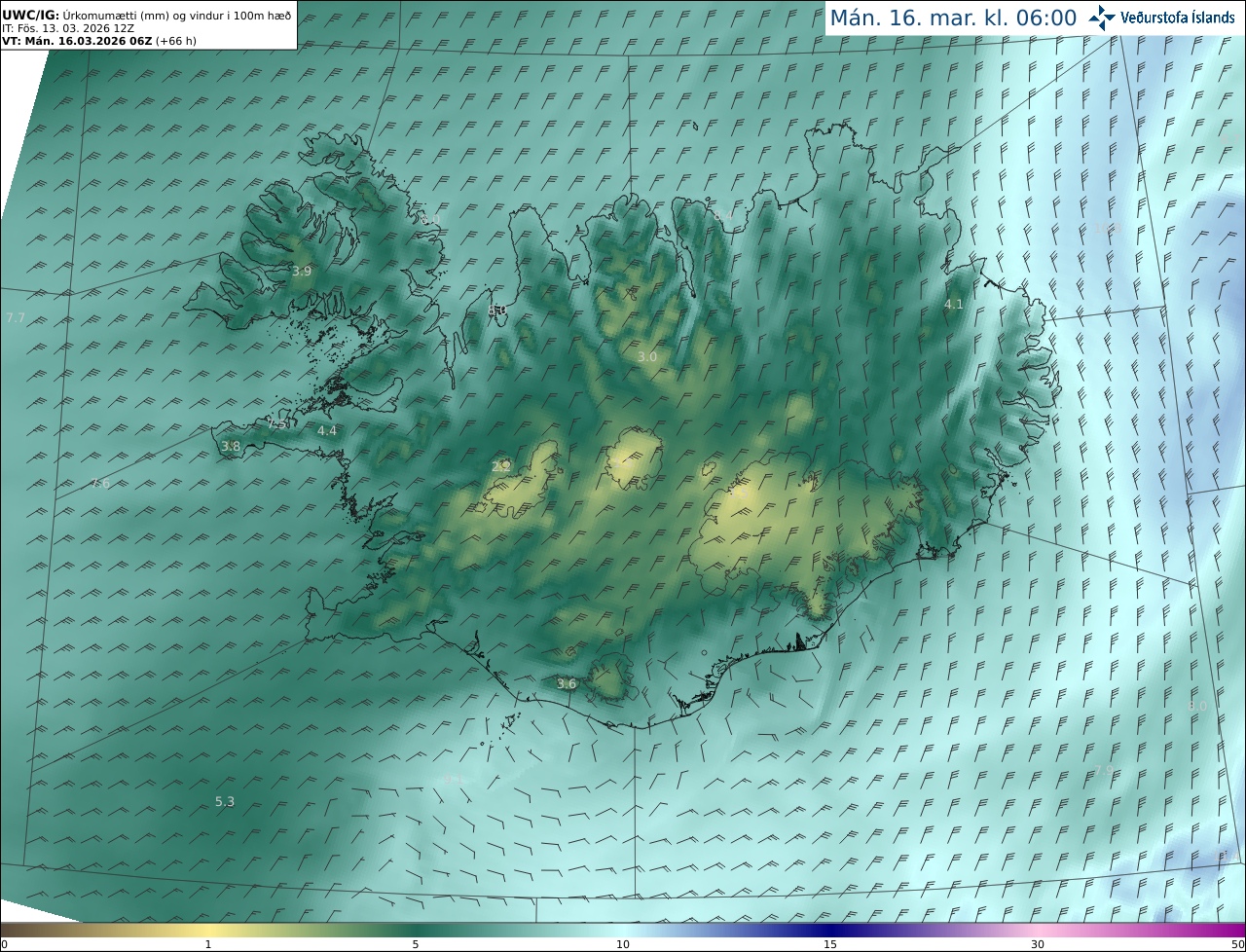Click the "Veðurstofa Íslands" logo text
Screen dimensions: 1246x952
pyautogui.click(x=1177, y=18)
